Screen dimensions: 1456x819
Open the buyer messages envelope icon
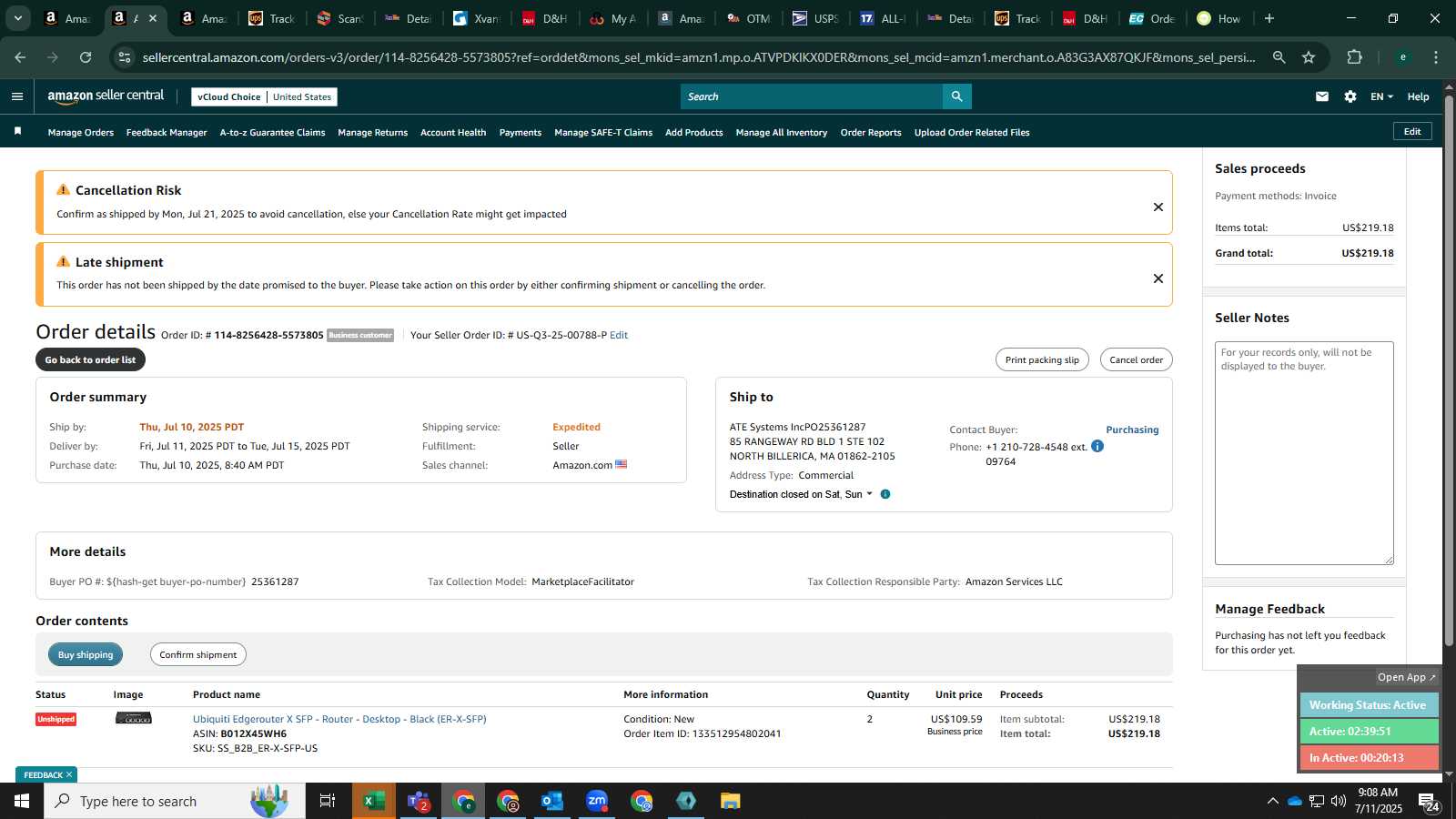pos(1322,96)
